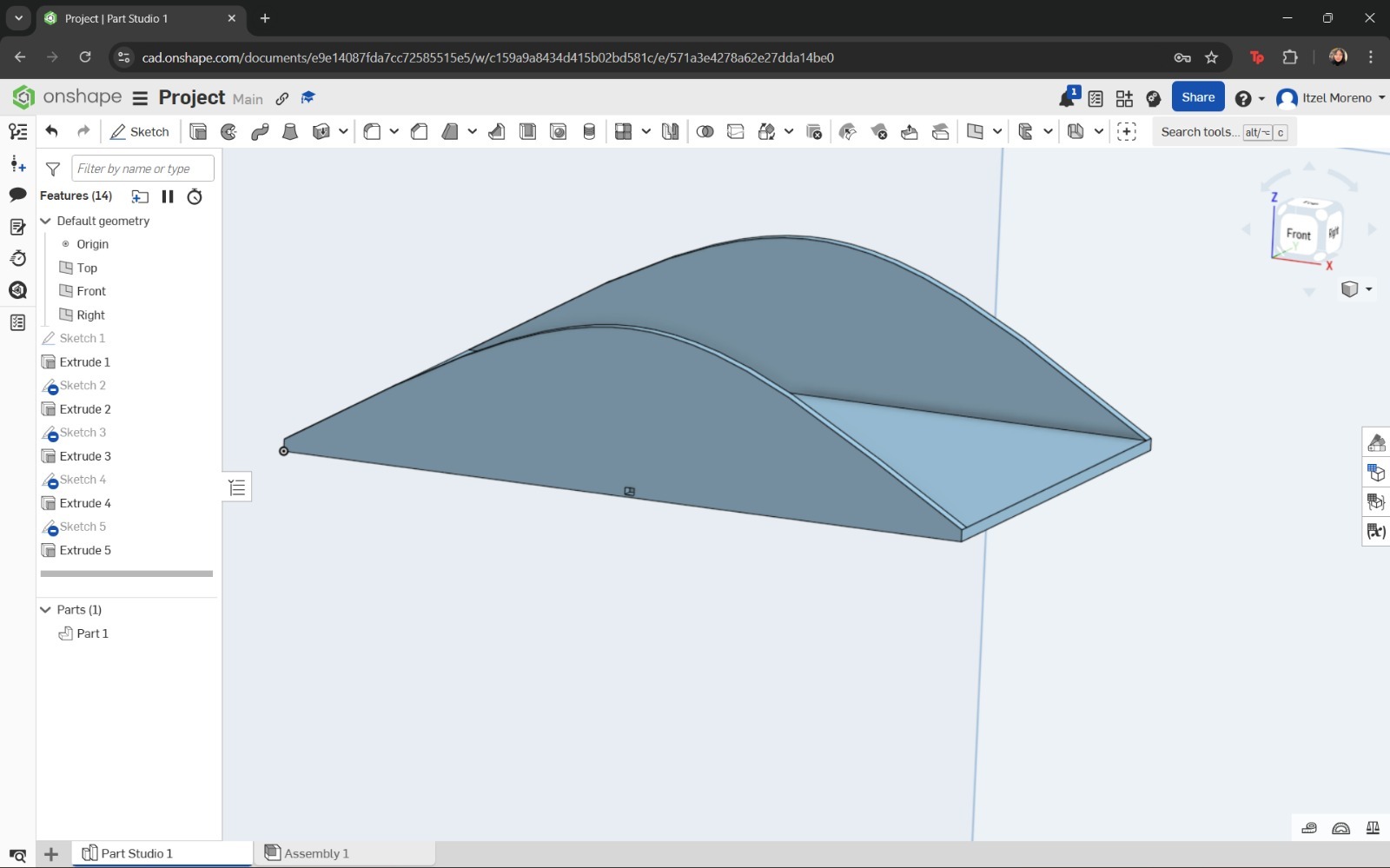Collapse the Default geometry section

click(45, 221)
